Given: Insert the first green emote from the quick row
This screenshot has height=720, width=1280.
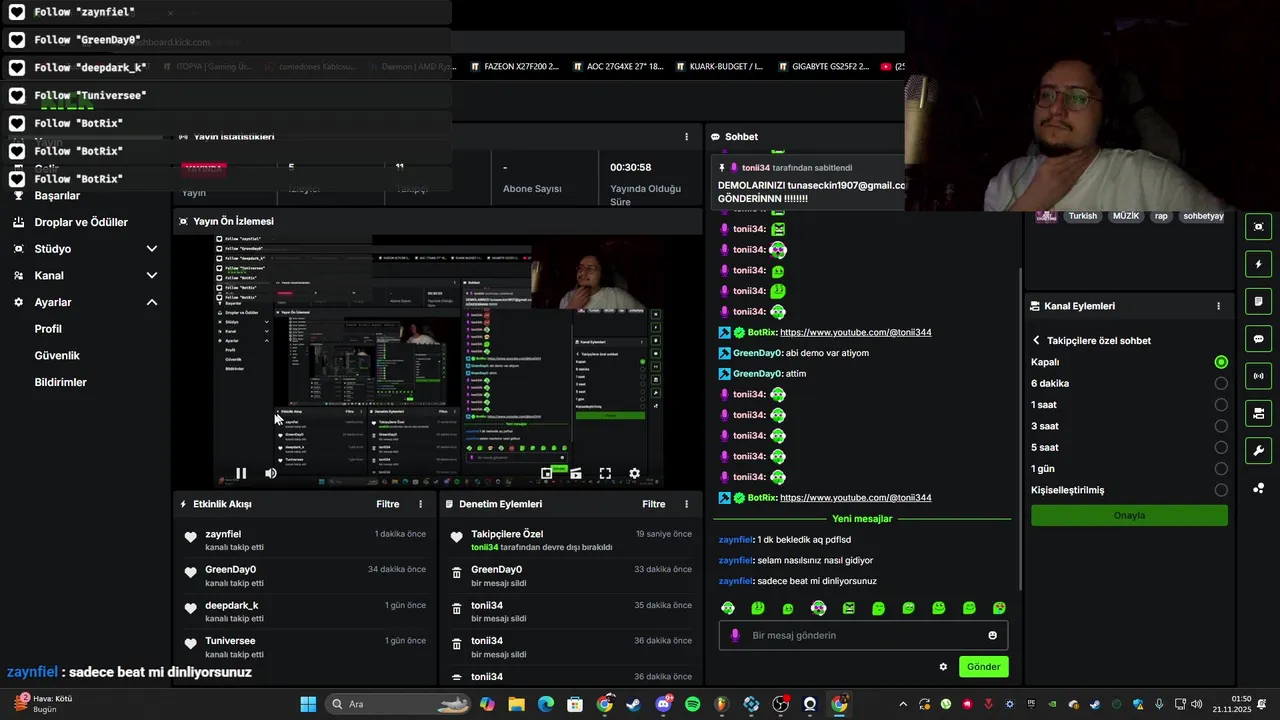Looking at the screenshot, I should (728, 608).
